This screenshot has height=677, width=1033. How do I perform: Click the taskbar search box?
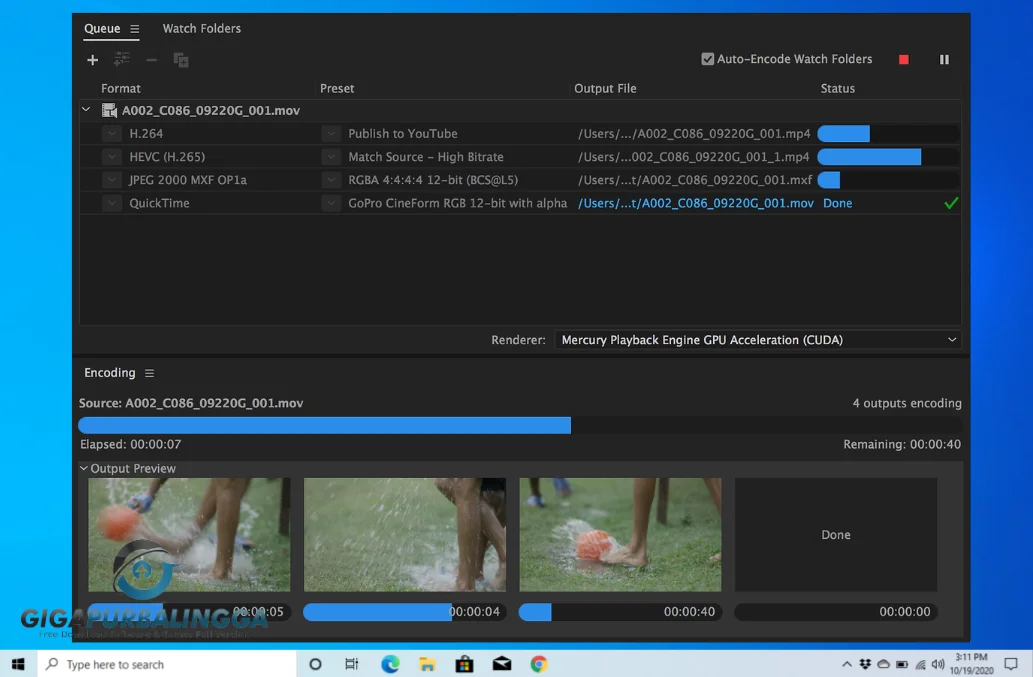(167, 664)
